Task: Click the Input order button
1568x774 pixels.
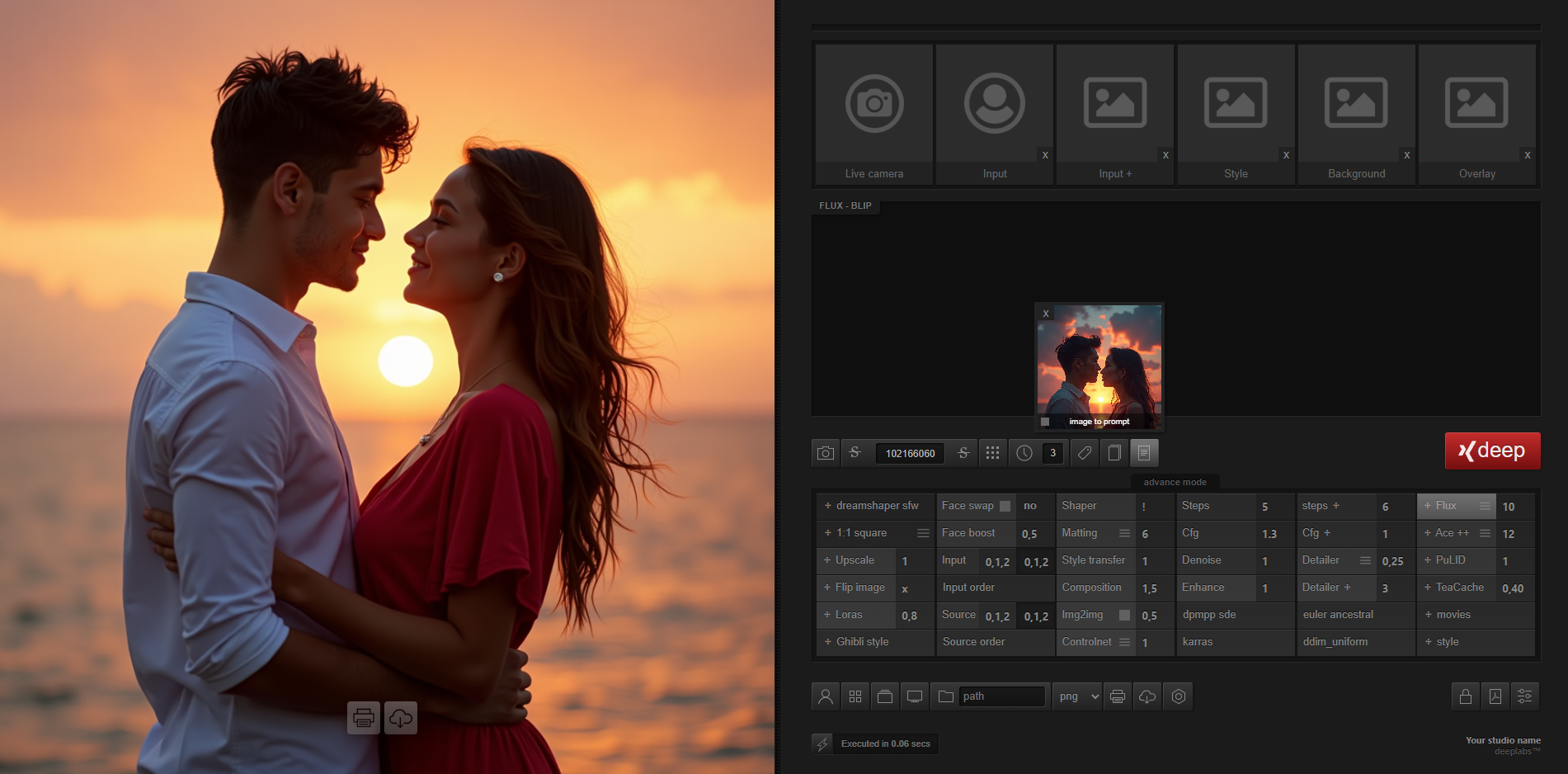Action: pos(996,588)
